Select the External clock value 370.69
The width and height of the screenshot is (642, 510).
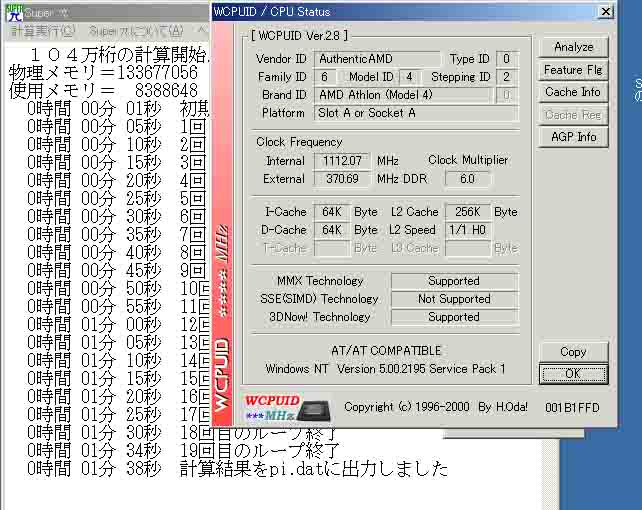coord(342,179)
